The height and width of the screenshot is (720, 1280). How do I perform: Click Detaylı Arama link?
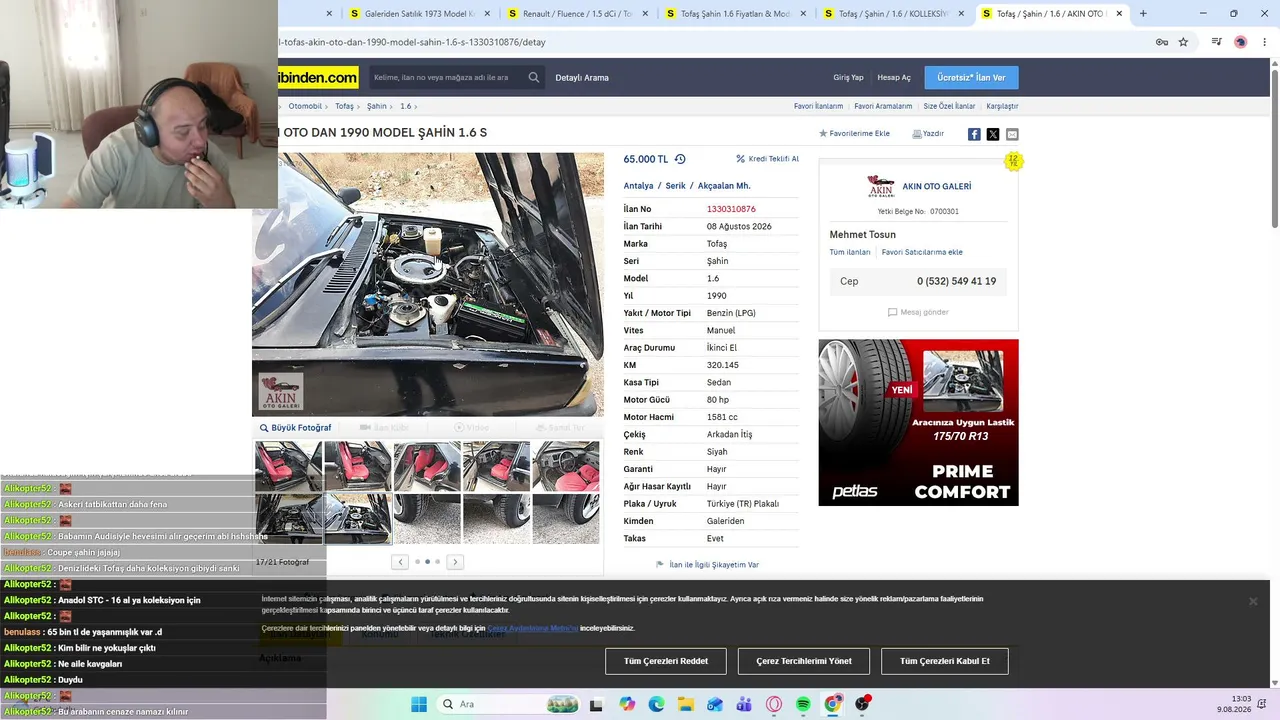[x=582, y=78]
